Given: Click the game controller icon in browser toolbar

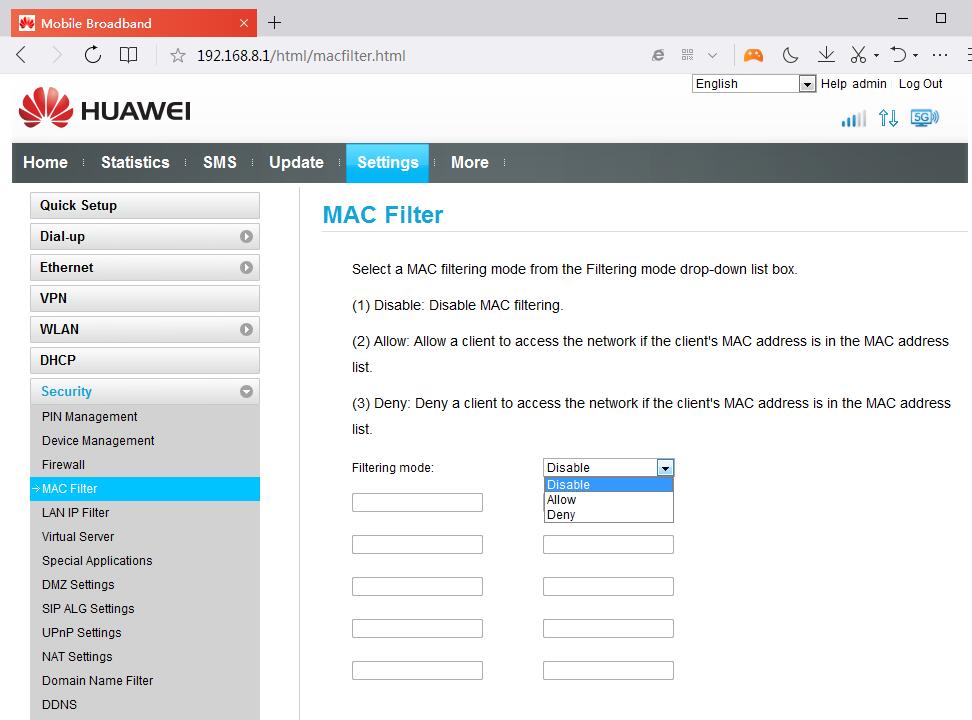Looking at the screenshot, I should [x=753, y=55].
